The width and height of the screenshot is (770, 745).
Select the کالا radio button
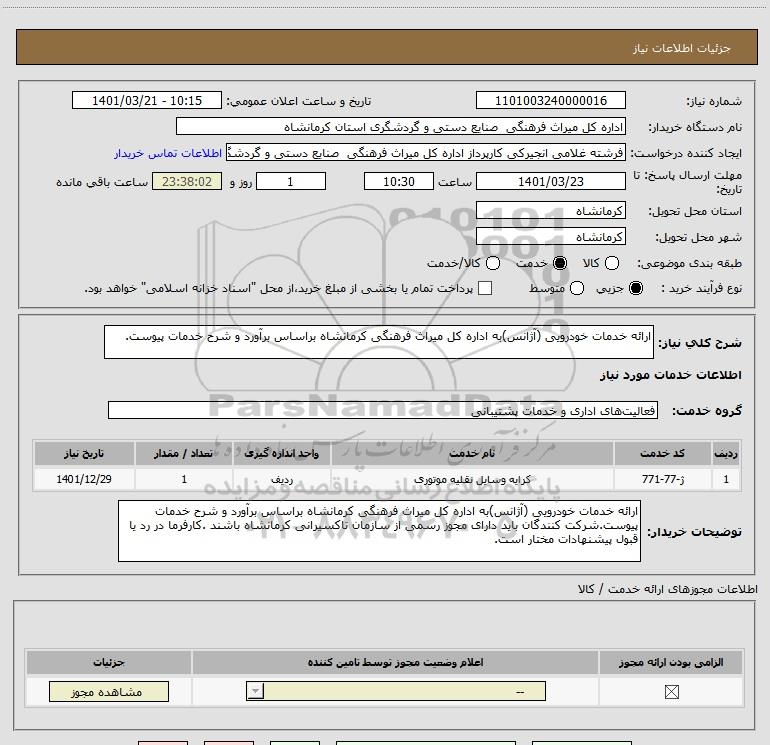pos(611,263)
